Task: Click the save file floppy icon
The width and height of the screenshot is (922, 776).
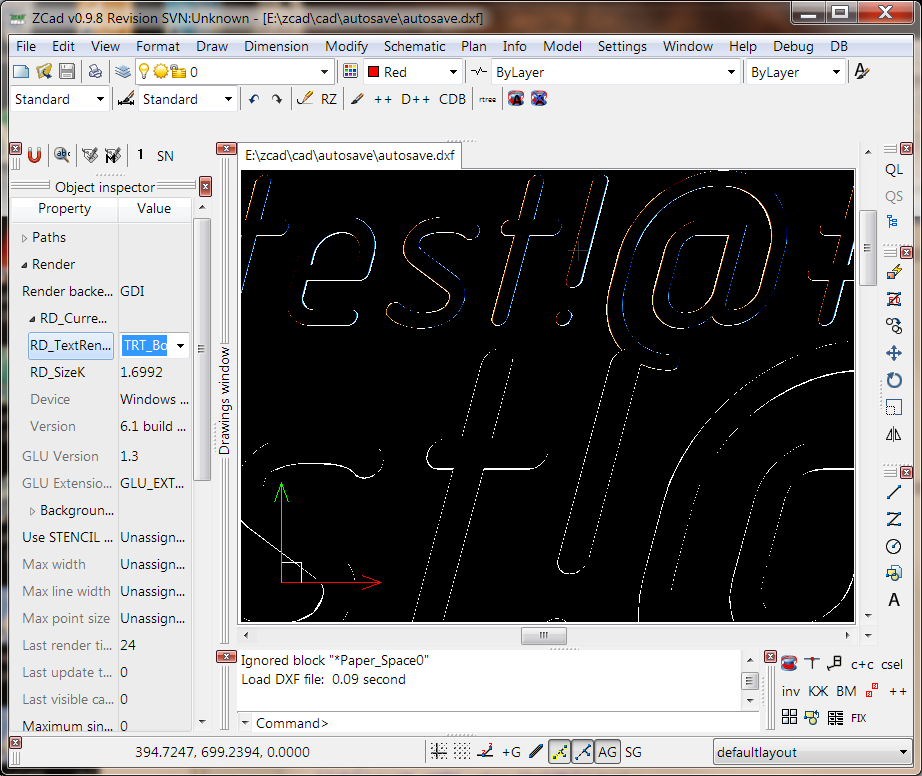Action: coord(67,72)
